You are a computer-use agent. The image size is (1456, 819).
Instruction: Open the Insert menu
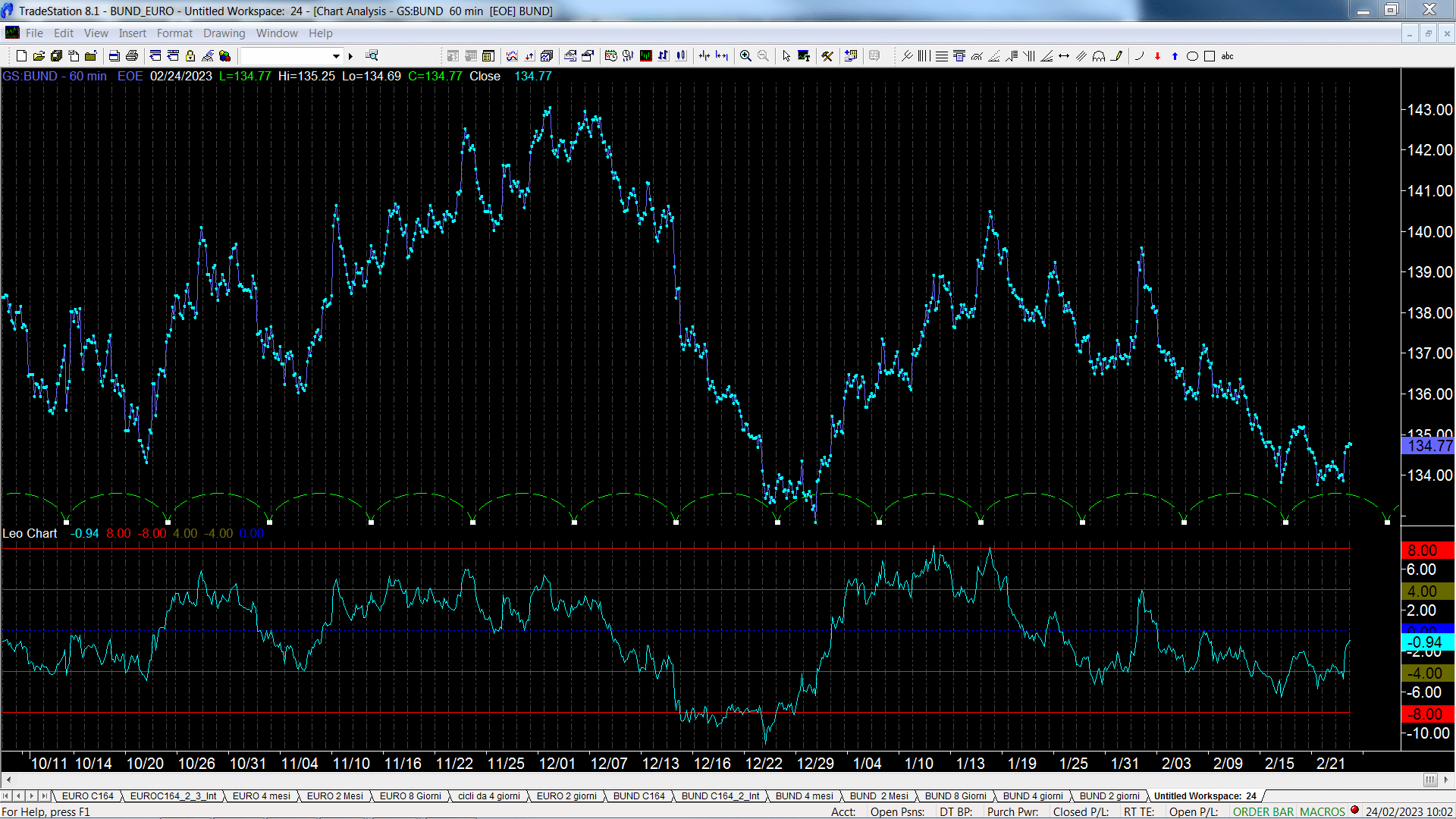click(x=132, y=33)
